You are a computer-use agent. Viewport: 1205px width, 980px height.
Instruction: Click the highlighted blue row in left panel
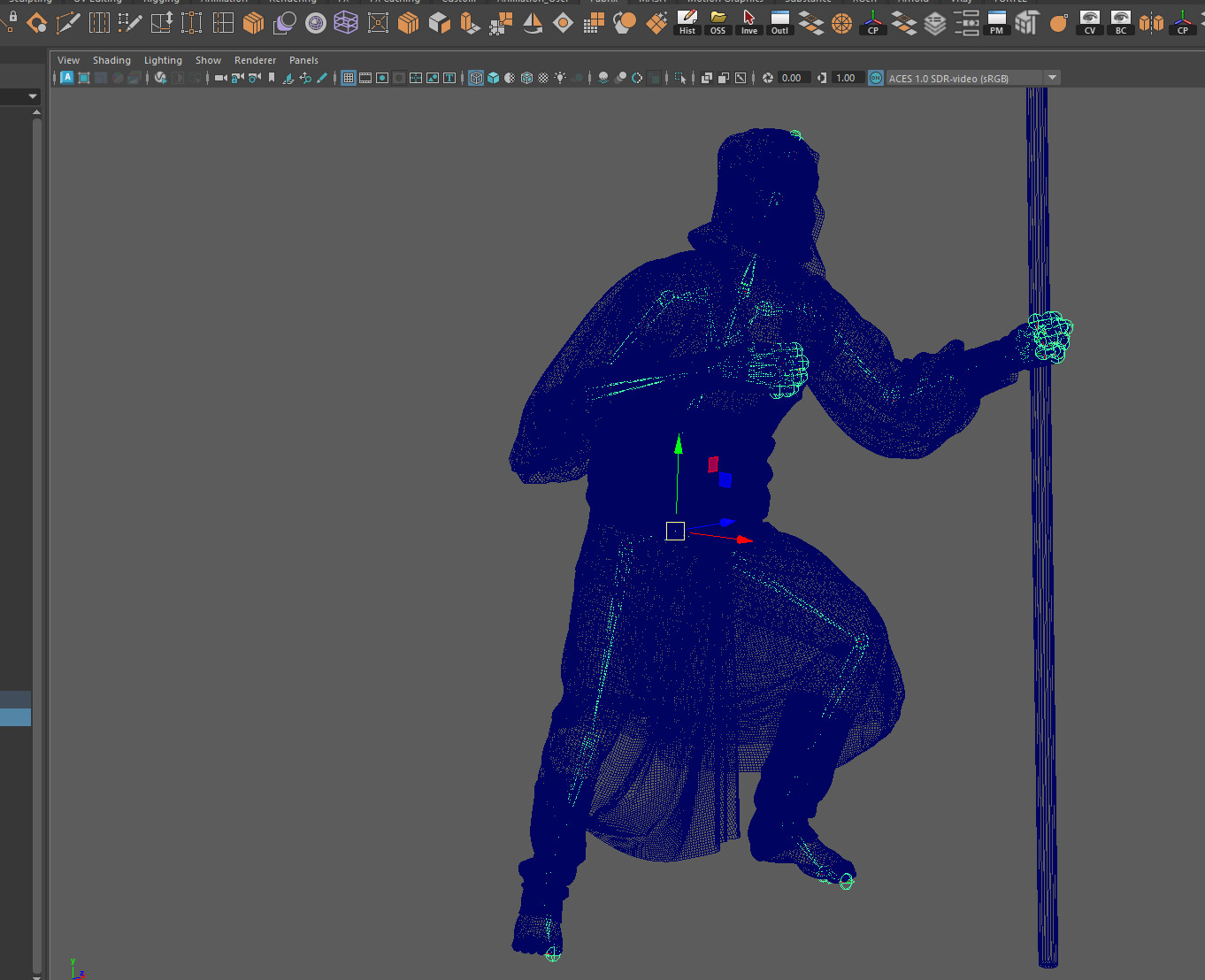pyautogui.click(x=15, y=716)
